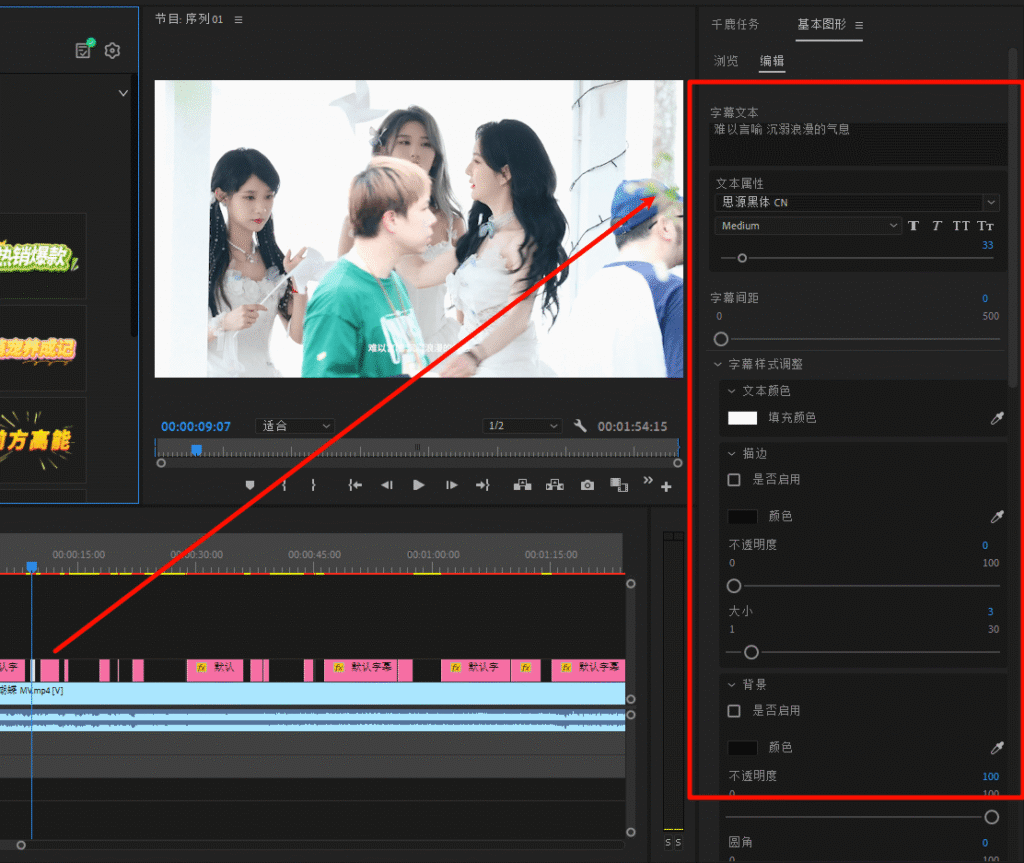Click the uppercase TT formatting icon

click(961, 226)
